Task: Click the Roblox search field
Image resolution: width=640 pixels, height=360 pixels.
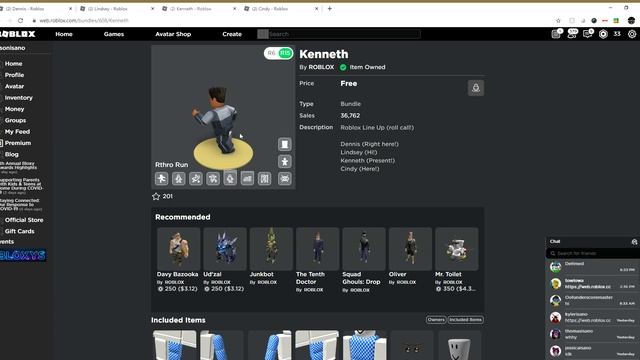Action: [x=339, y=34]
